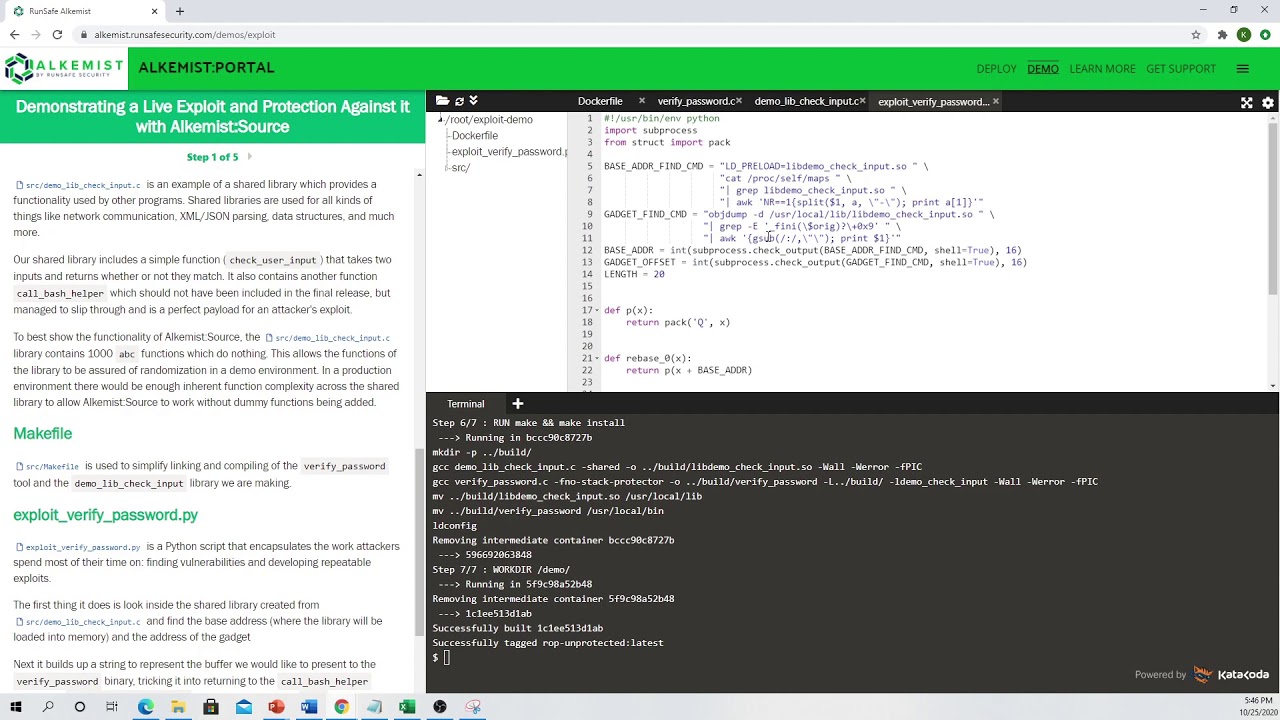
Task: Open OBS Studio from taskbar
Action: click(x=440, y=707)
